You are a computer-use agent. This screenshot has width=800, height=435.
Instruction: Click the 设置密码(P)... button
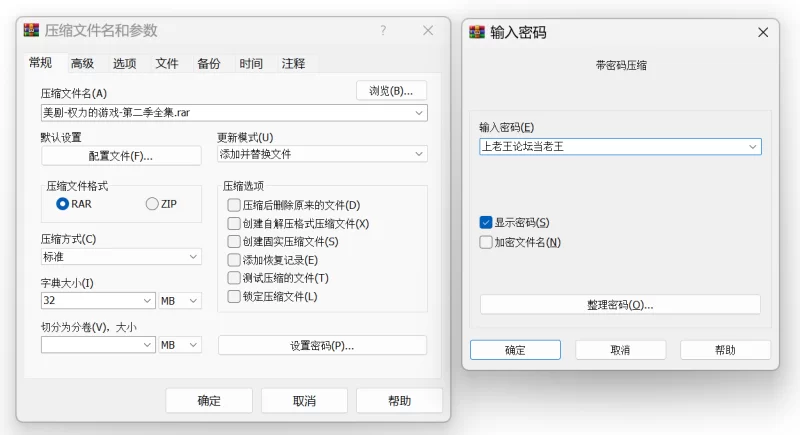322,346
